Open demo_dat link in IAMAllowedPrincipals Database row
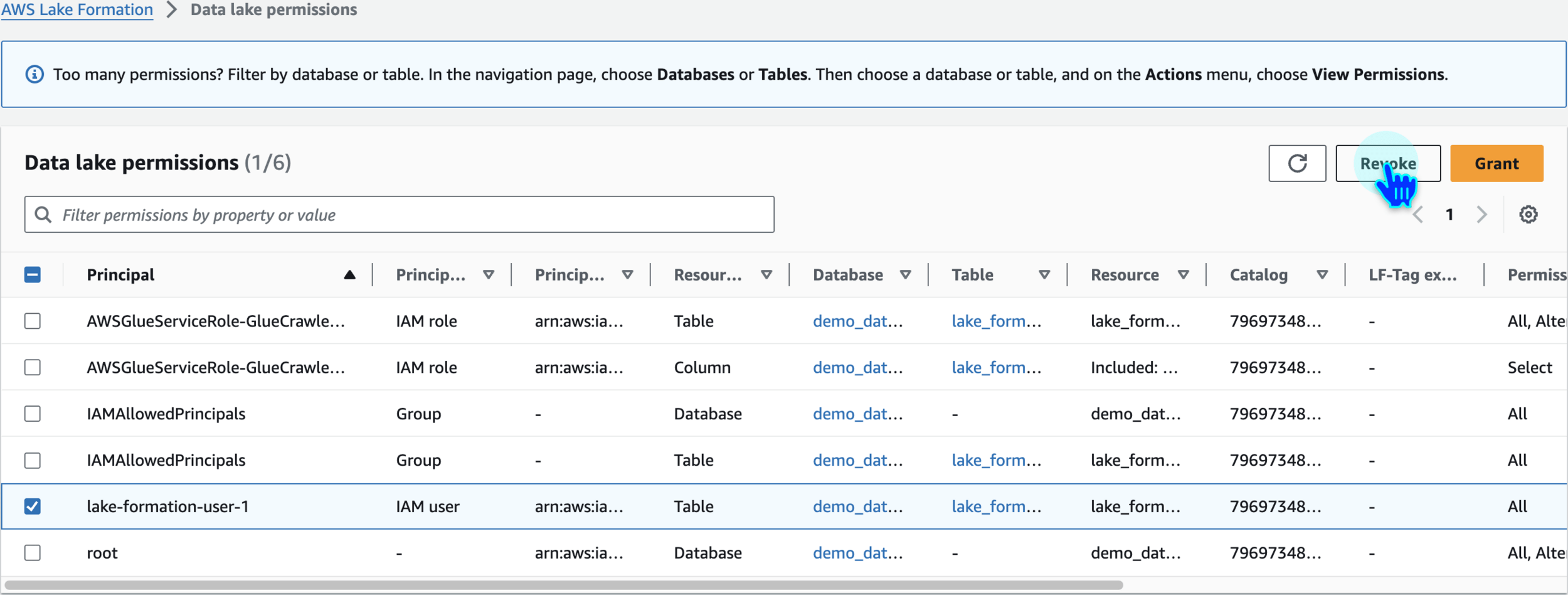Screen dimensions: 1568x595 tap(857, 414)
